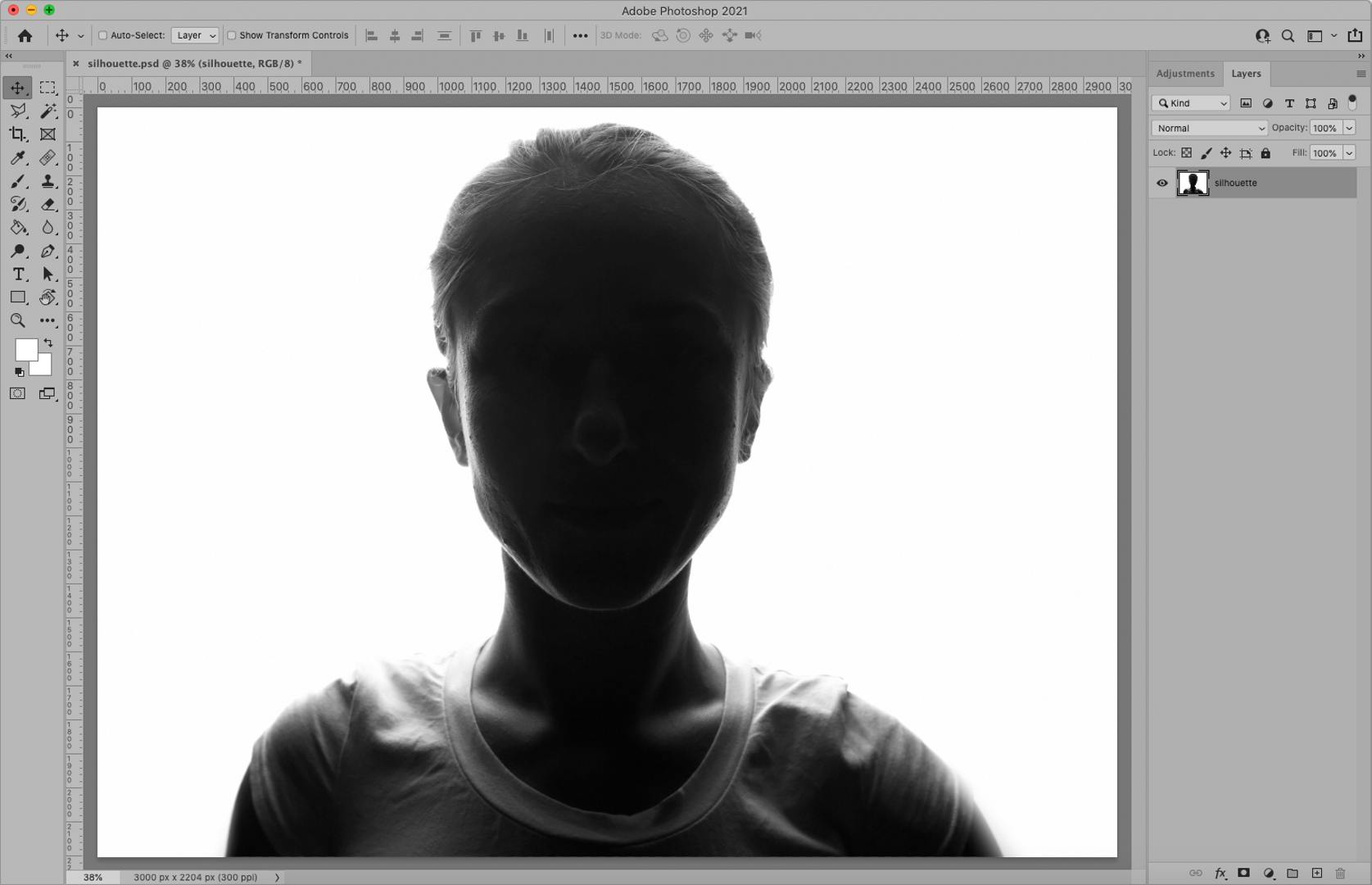Expand the Kind filter dropdown

(1191, 103)
